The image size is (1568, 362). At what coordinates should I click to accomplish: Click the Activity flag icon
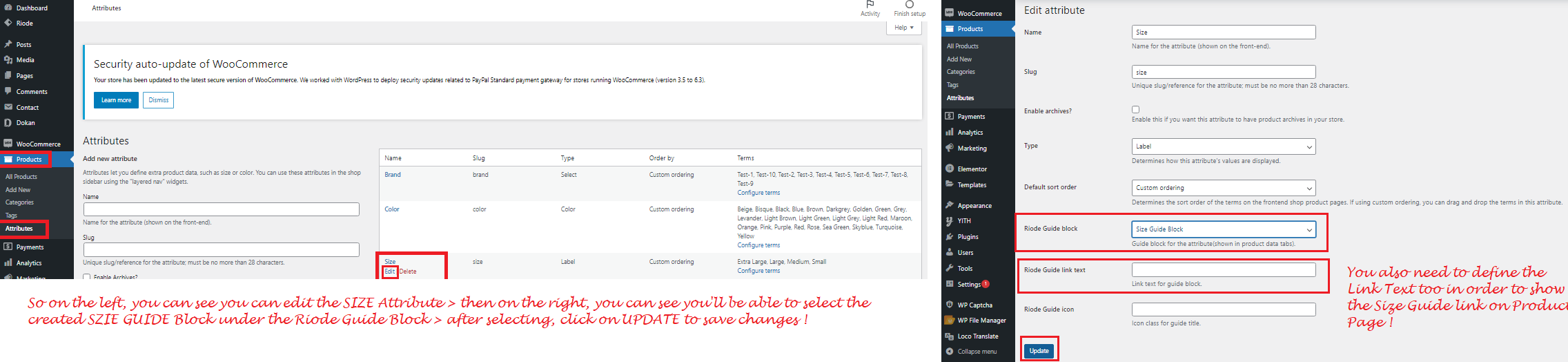870,4
